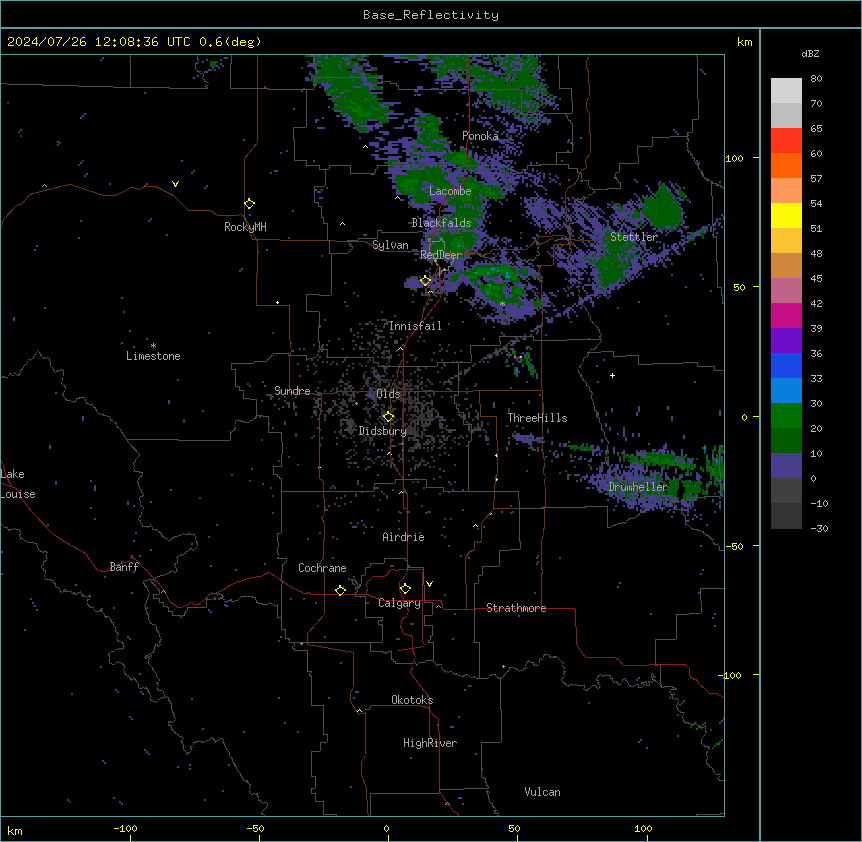Click the yellow diamond marker above Calgary
Viewport: 862px width, 842px height.
(405, 589)
